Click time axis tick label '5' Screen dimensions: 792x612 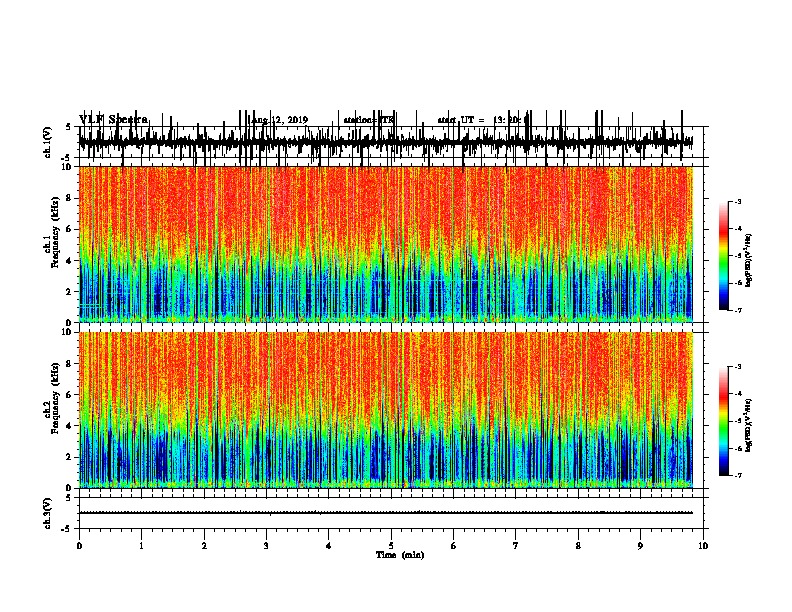[391, 546]
